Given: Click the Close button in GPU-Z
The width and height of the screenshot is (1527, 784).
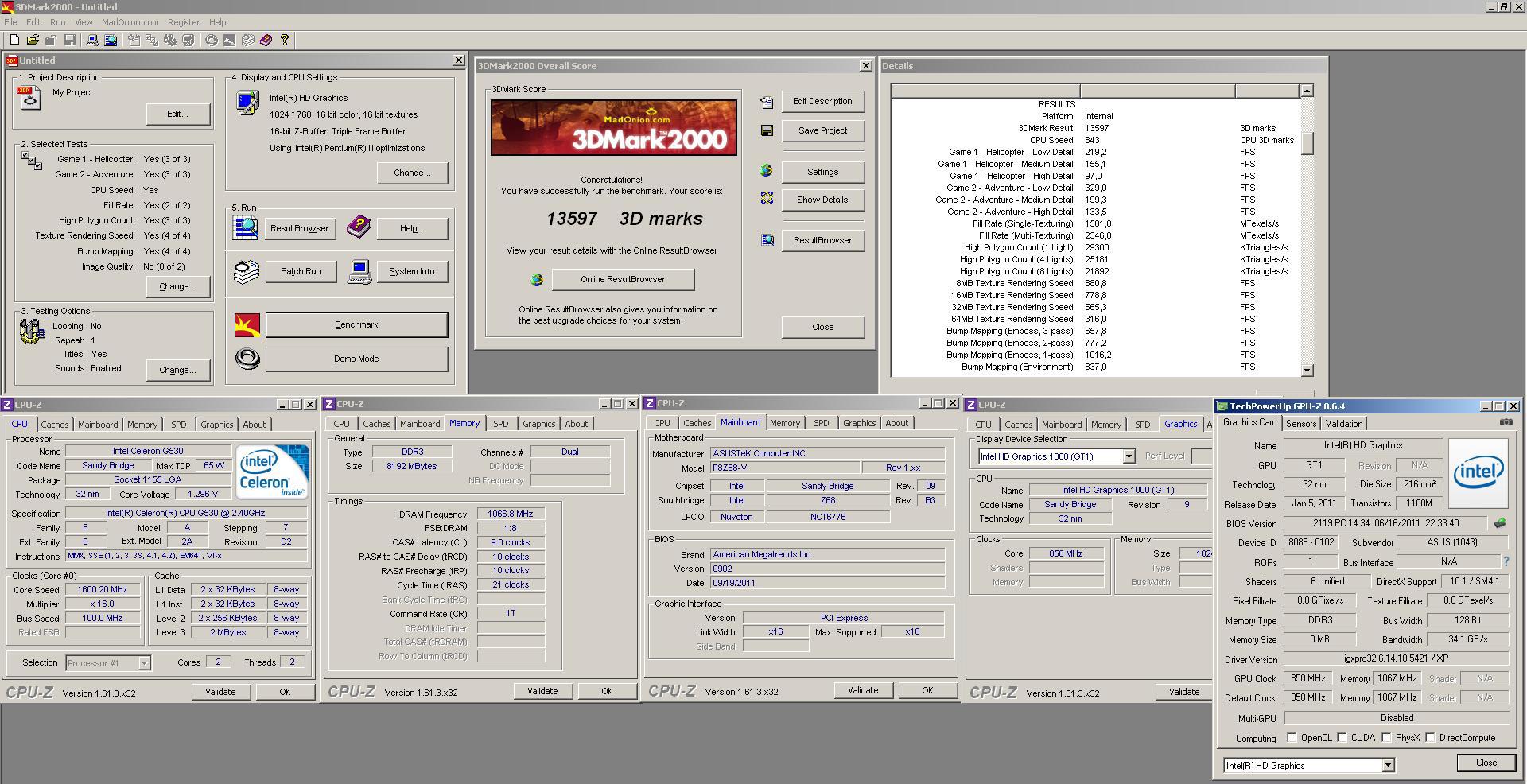Looking at the screenshot, I should point(1486,763).
